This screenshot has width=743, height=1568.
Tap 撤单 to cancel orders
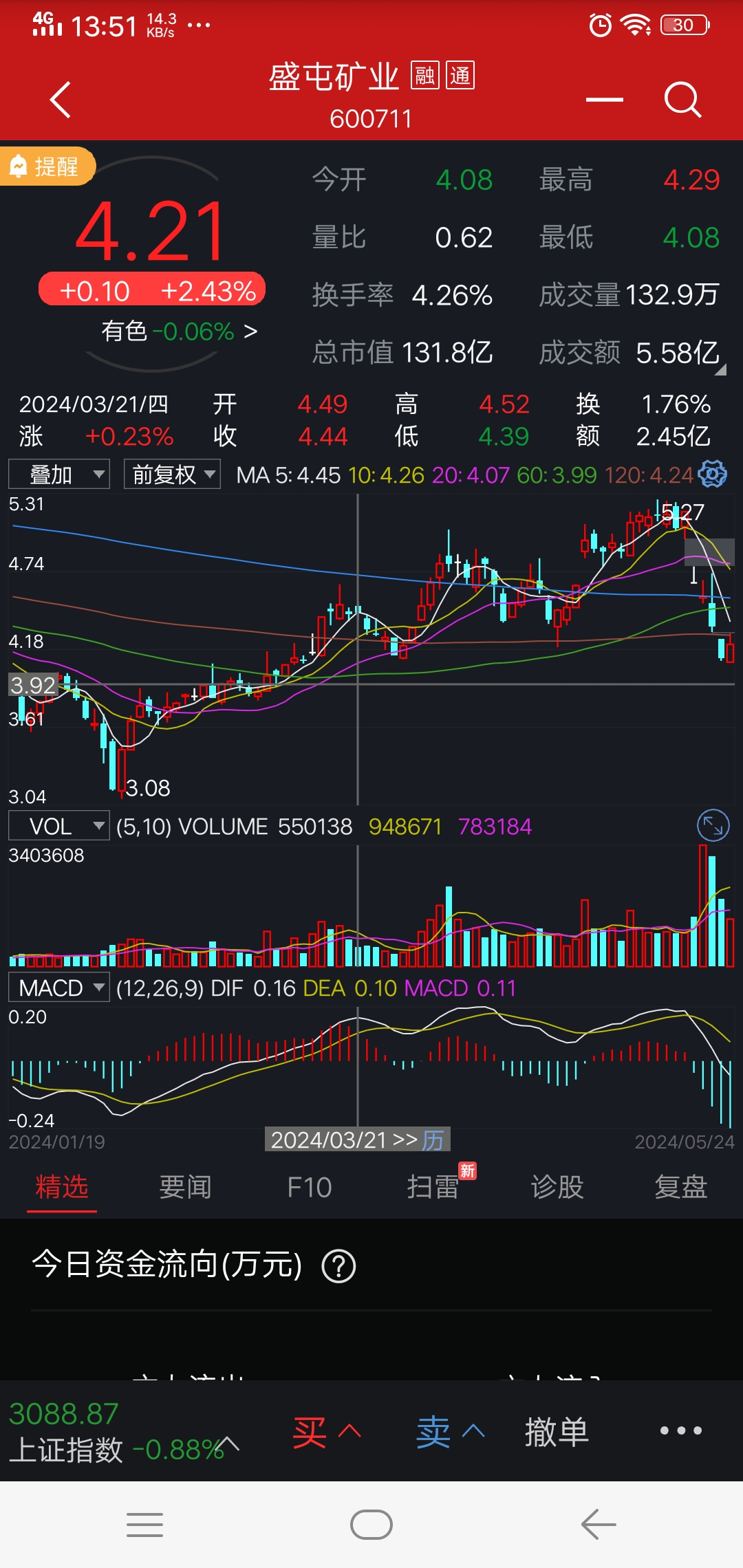[x=557, y=1432]
